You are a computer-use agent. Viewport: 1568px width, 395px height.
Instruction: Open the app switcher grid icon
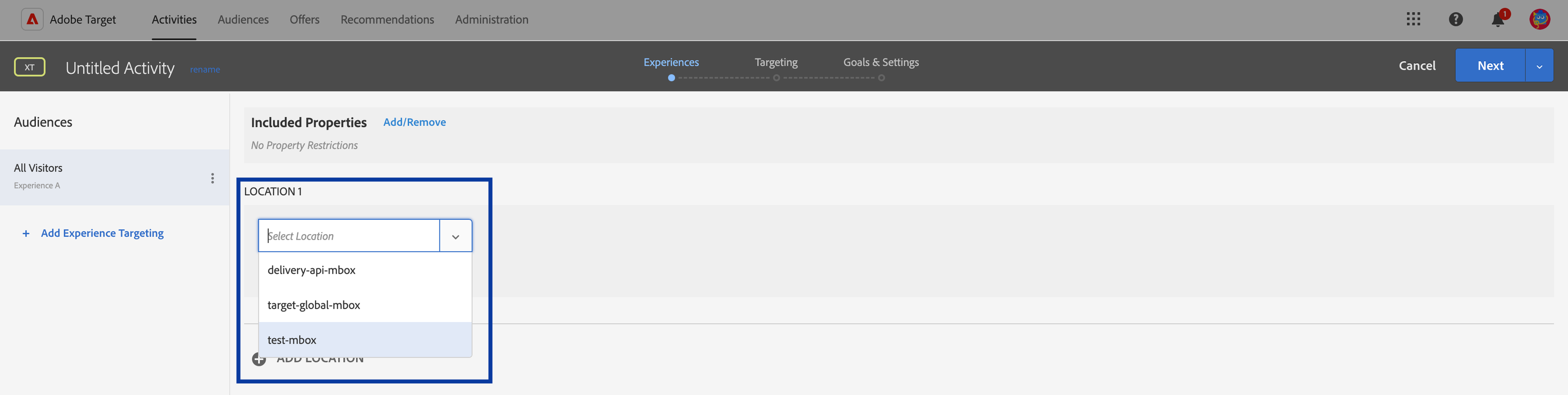pos(1413,19)
